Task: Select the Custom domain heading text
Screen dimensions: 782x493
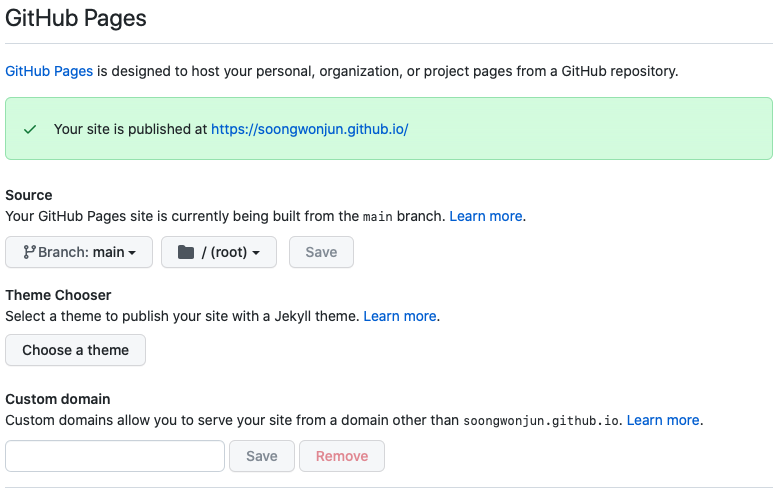Action: [58, 399]
